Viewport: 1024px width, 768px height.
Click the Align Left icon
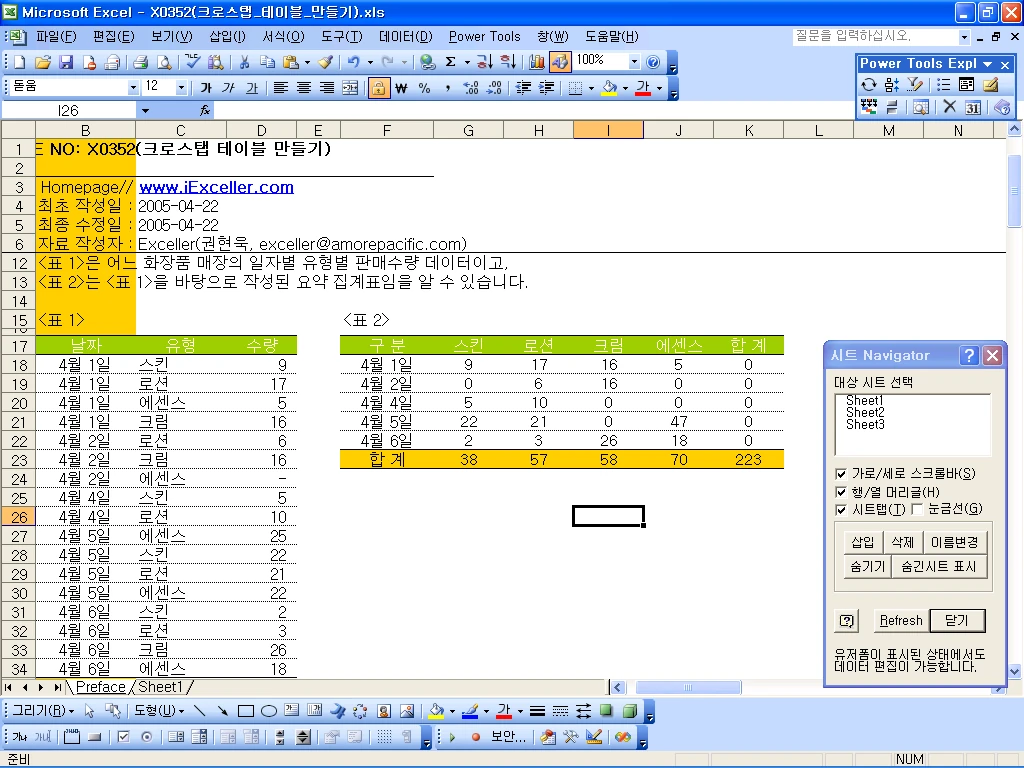pyautogui.click(x=281, y=88)
